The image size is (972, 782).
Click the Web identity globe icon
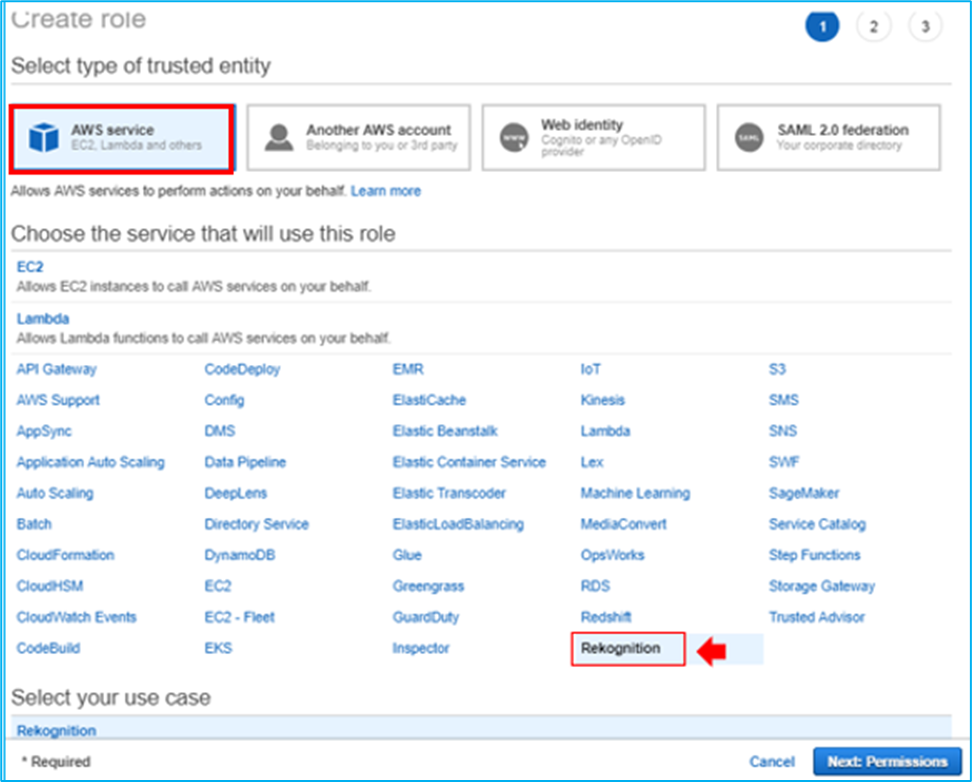click(514, 138)
